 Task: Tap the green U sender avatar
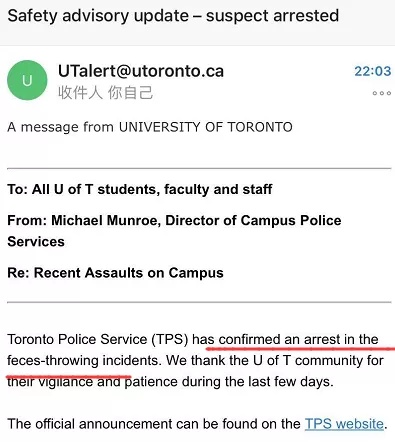tap(27, 80)
